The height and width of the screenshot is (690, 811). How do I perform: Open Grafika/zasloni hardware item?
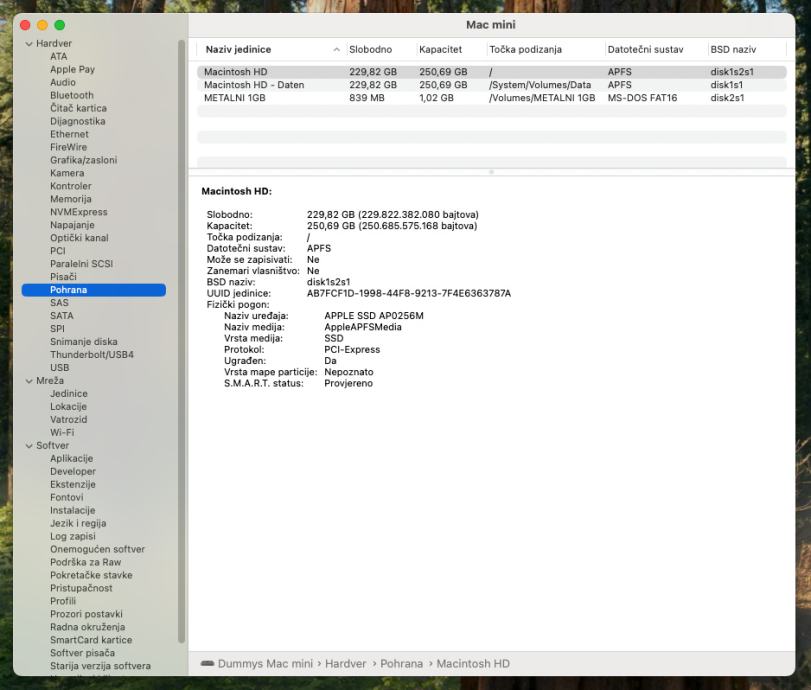(x=83, y=160)
